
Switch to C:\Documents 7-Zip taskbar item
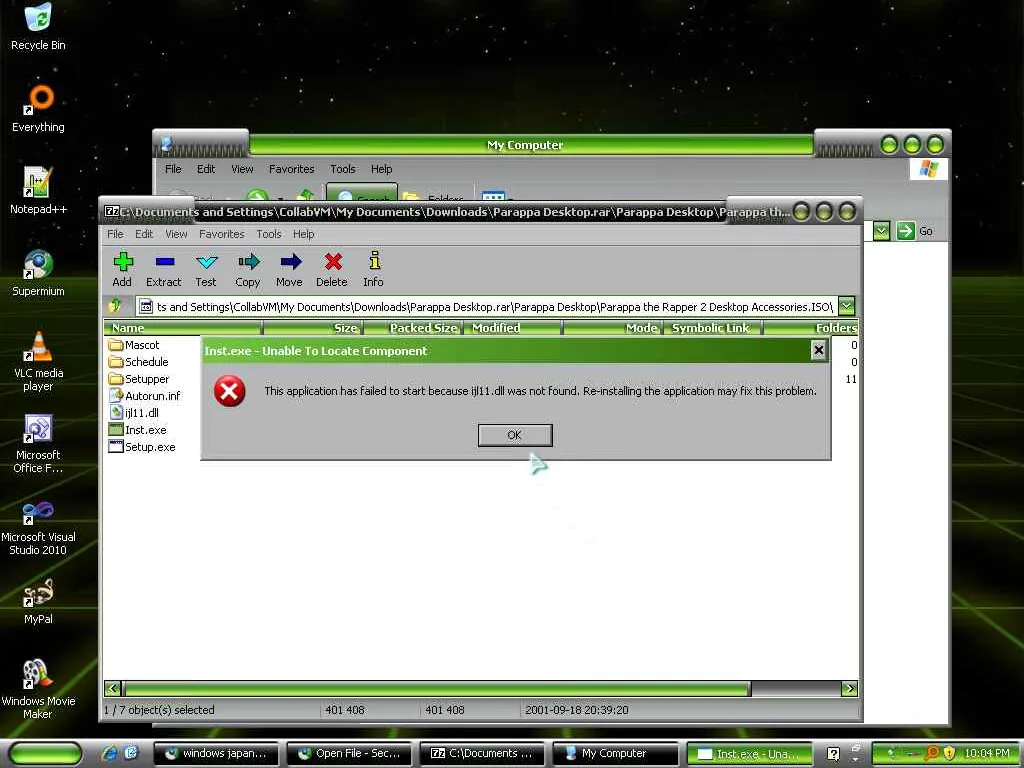(483, 754)
